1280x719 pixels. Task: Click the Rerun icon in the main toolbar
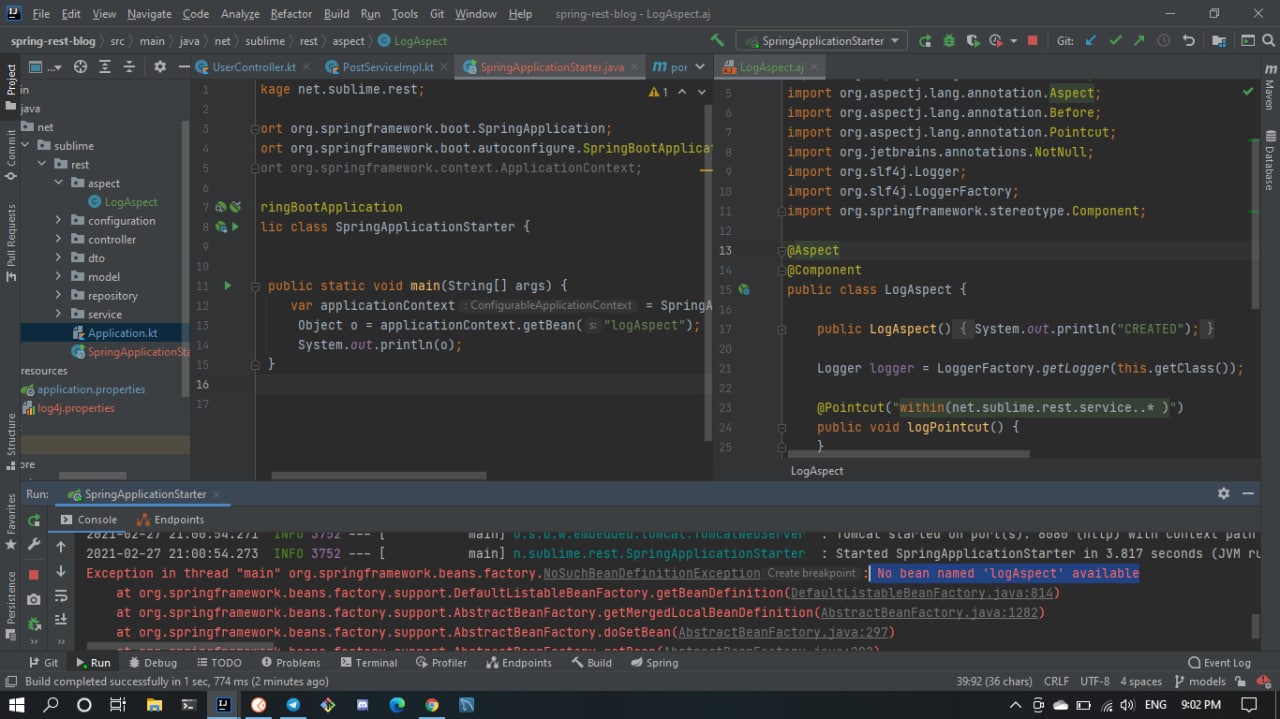click(925, 41)
